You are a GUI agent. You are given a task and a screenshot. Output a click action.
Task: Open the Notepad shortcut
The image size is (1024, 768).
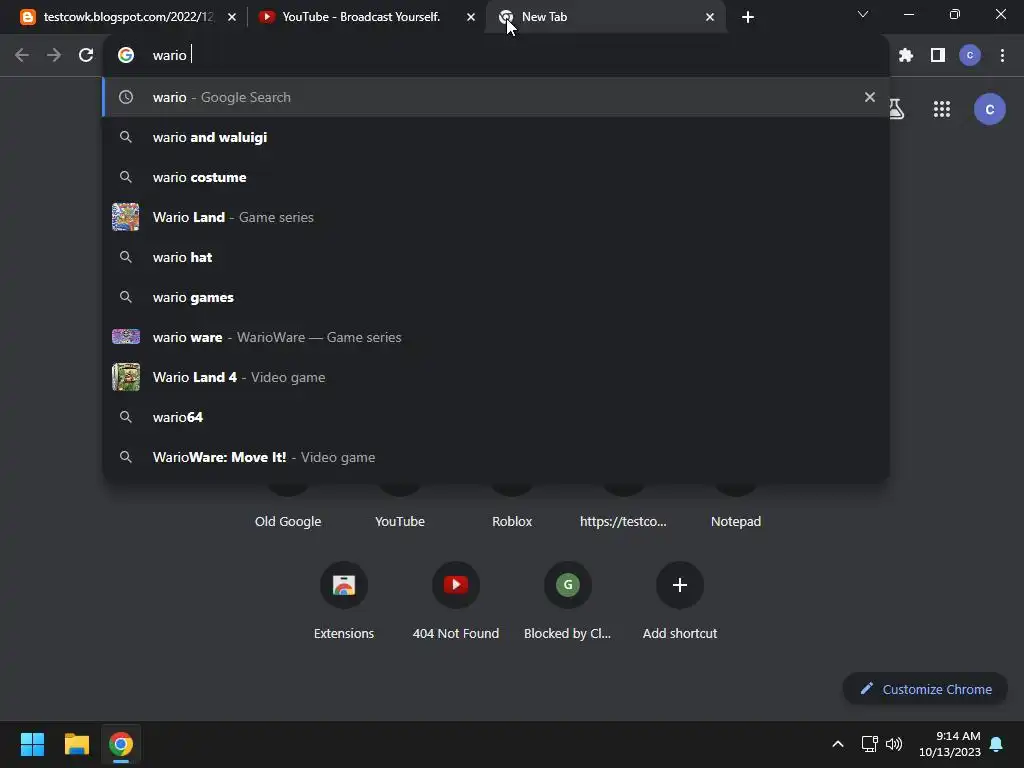736,521
